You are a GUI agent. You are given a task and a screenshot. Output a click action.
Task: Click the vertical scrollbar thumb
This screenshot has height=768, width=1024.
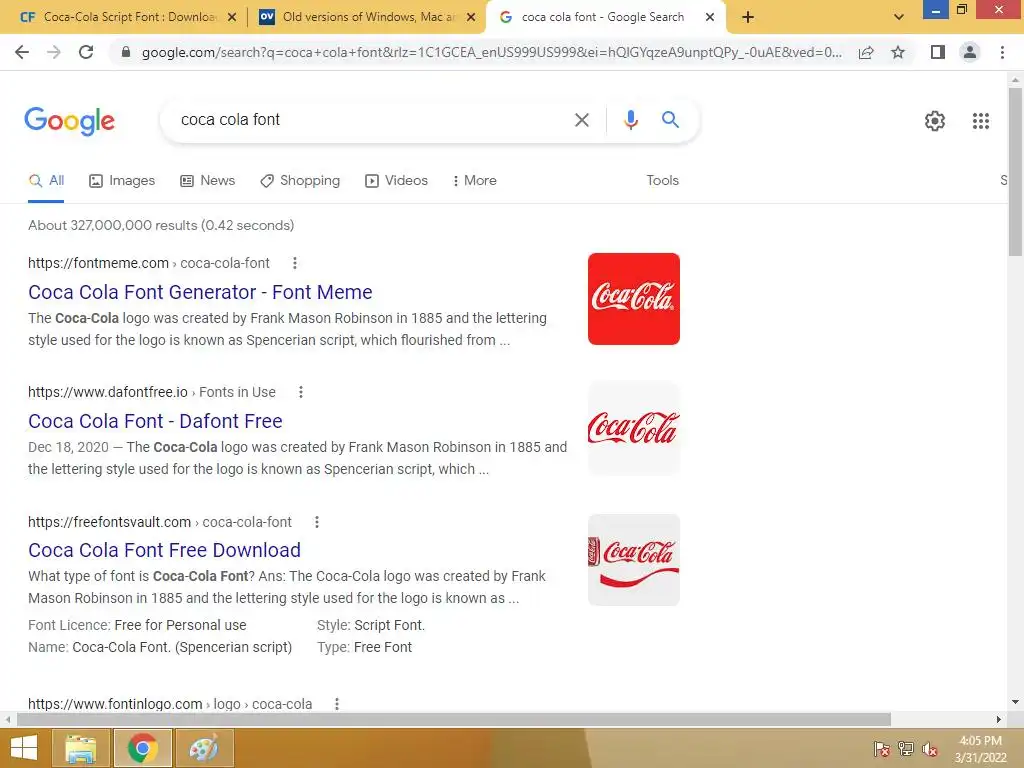[x=1015, y=171]
